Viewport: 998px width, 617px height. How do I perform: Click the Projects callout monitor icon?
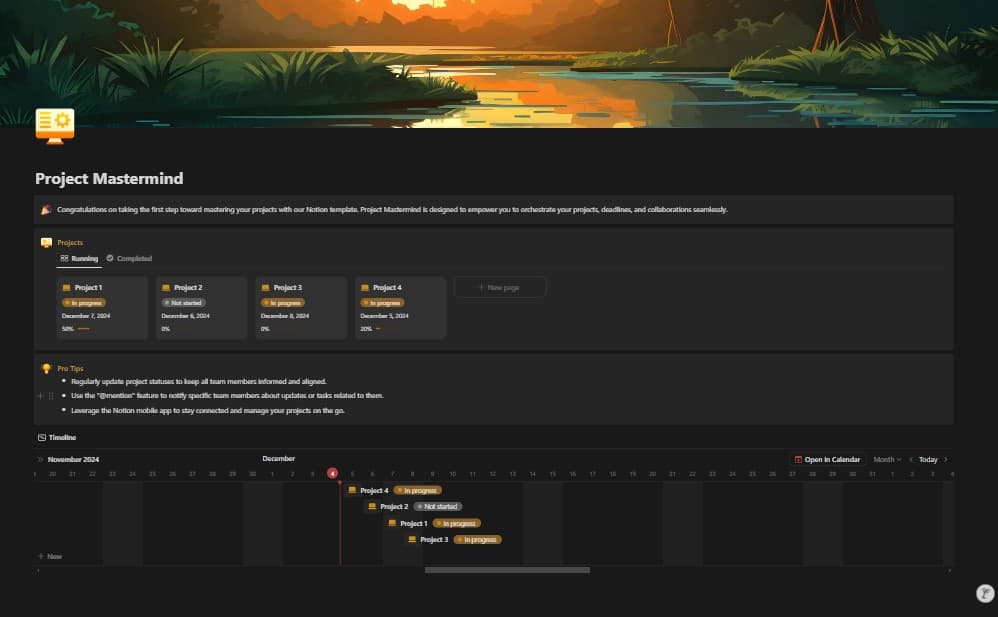(46, 243)
